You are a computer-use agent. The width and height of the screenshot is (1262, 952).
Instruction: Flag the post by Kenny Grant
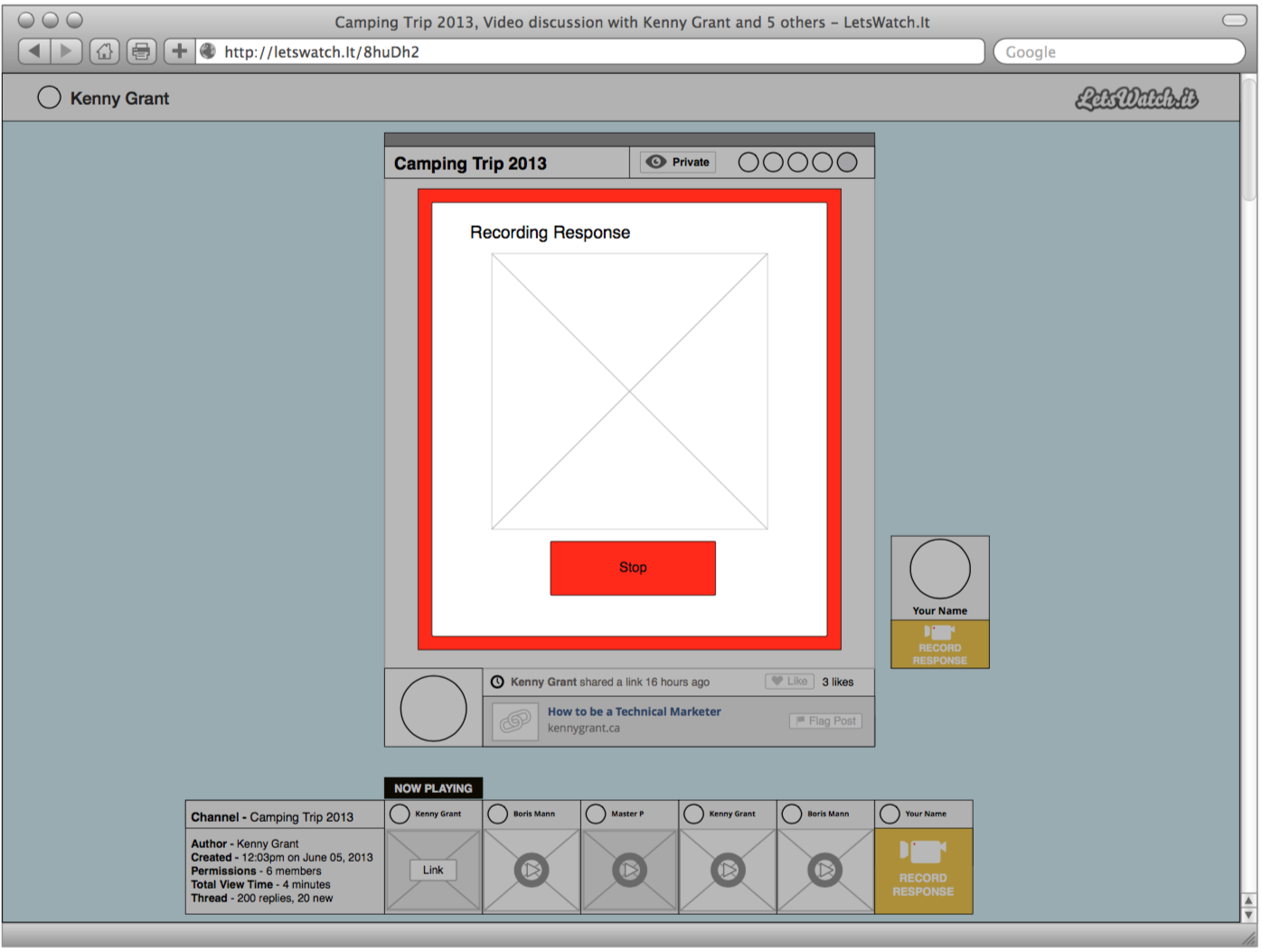(x=825, y=721)
